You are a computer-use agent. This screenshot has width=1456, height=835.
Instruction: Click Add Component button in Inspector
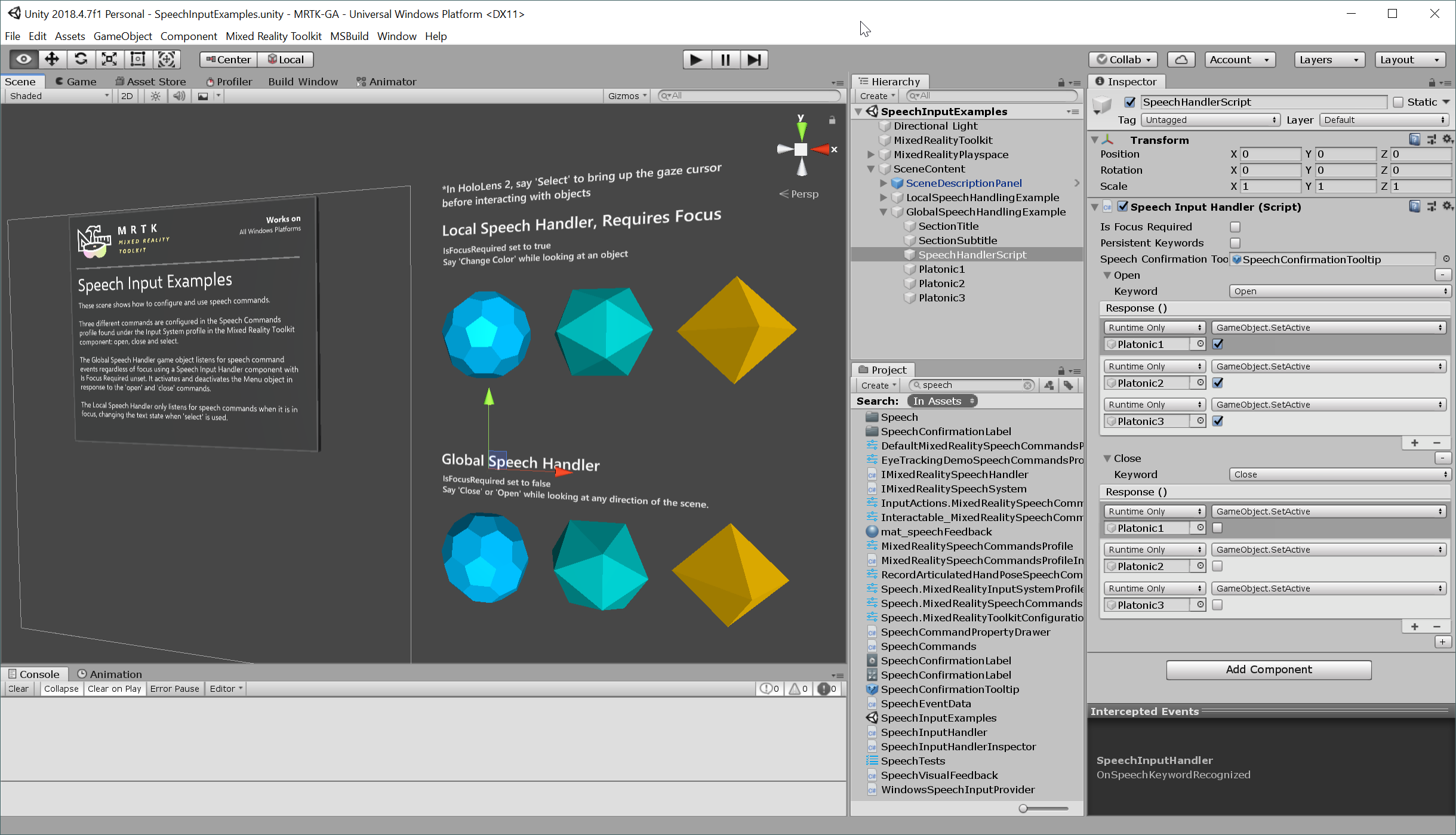coord(1268,669)
